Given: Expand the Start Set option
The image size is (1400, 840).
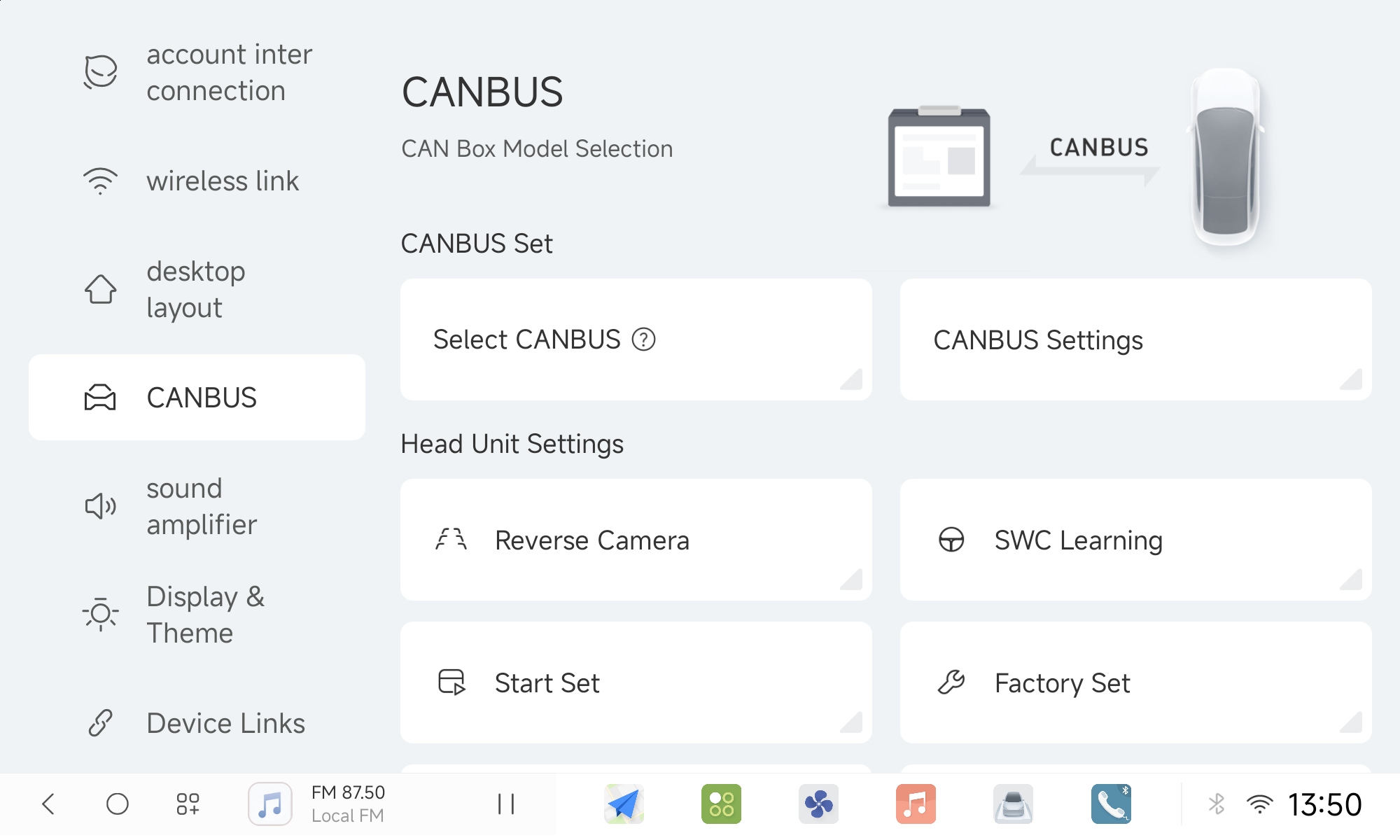Looking at the screenshot, I should 636,682.
